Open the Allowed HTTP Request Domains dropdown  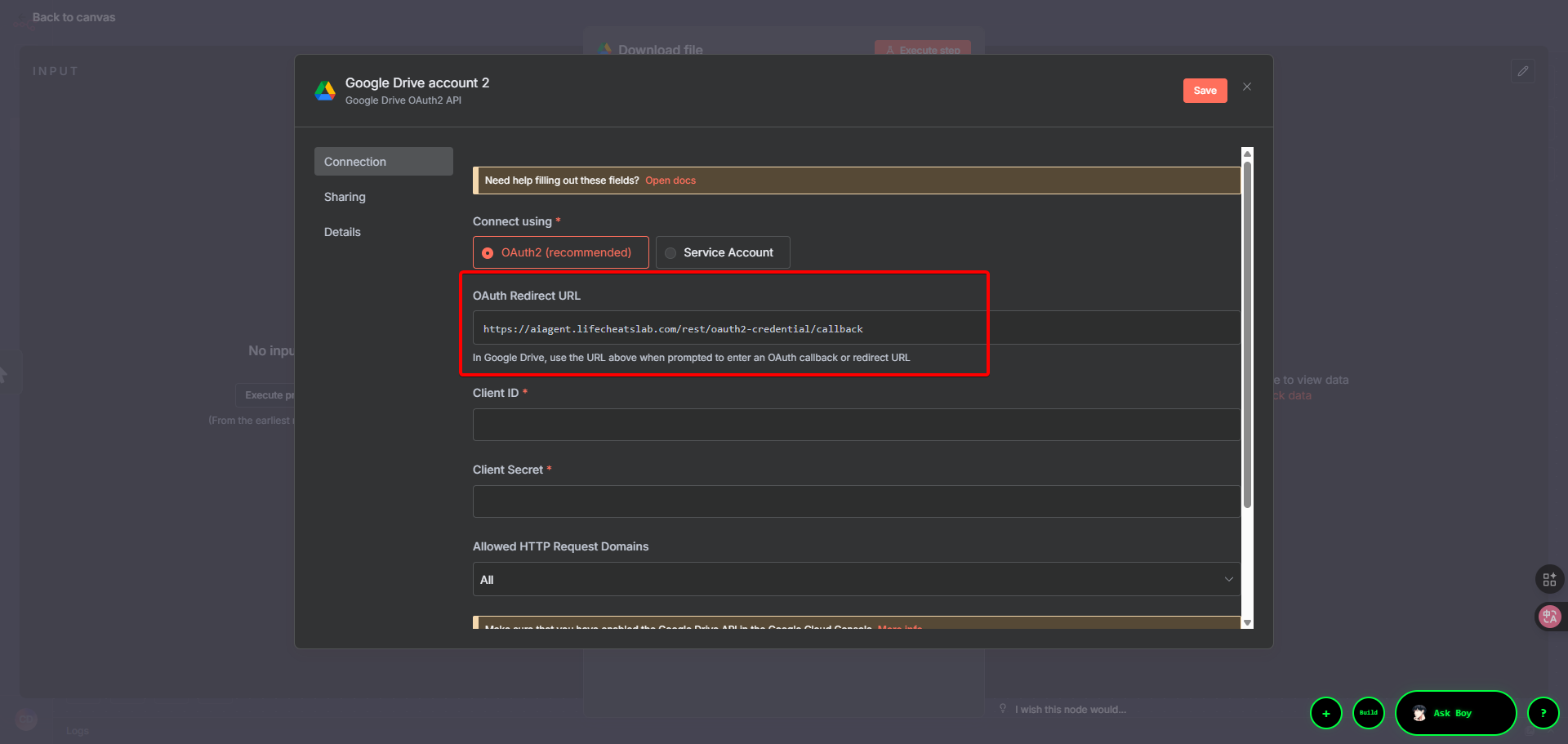856,579
